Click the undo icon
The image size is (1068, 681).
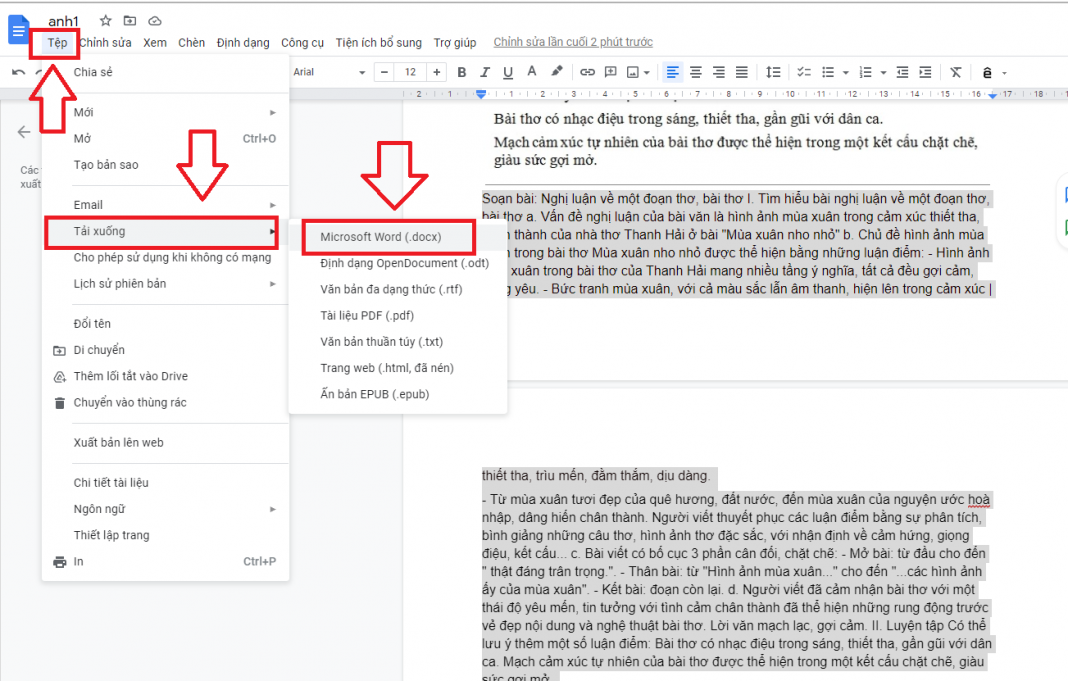tap(18, 72)
